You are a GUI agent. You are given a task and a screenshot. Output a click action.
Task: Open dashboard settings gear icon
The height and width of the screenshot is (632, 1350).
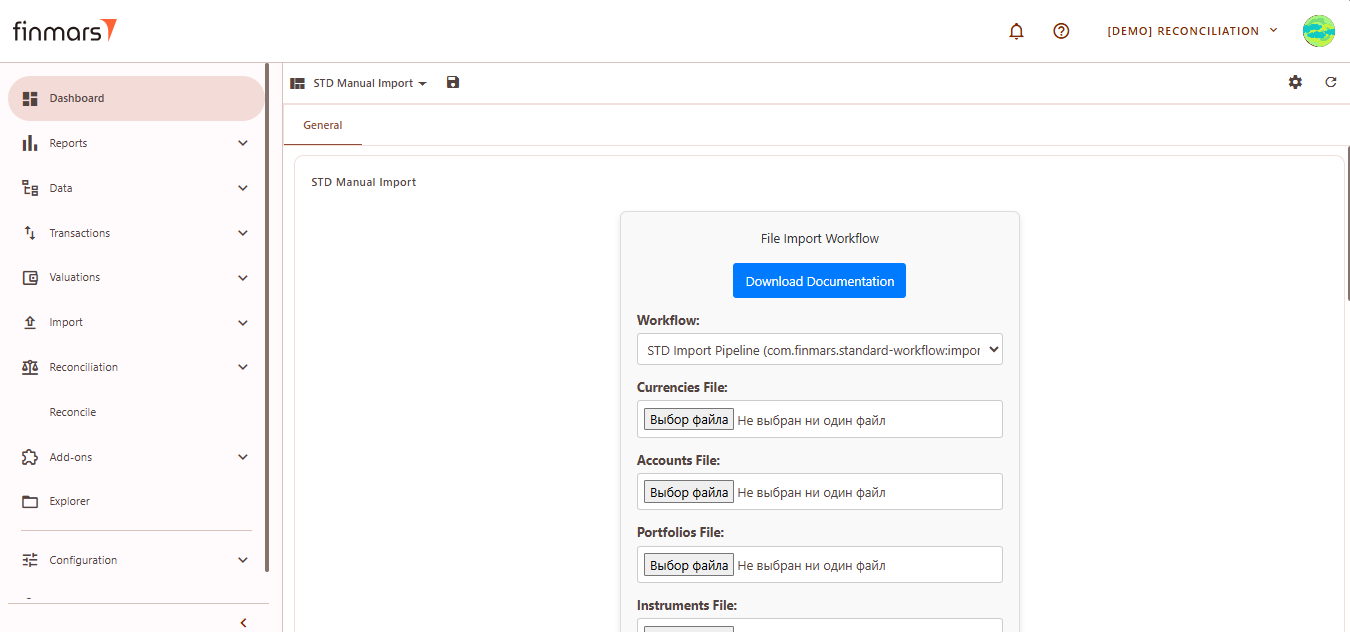coord(1295,83)
